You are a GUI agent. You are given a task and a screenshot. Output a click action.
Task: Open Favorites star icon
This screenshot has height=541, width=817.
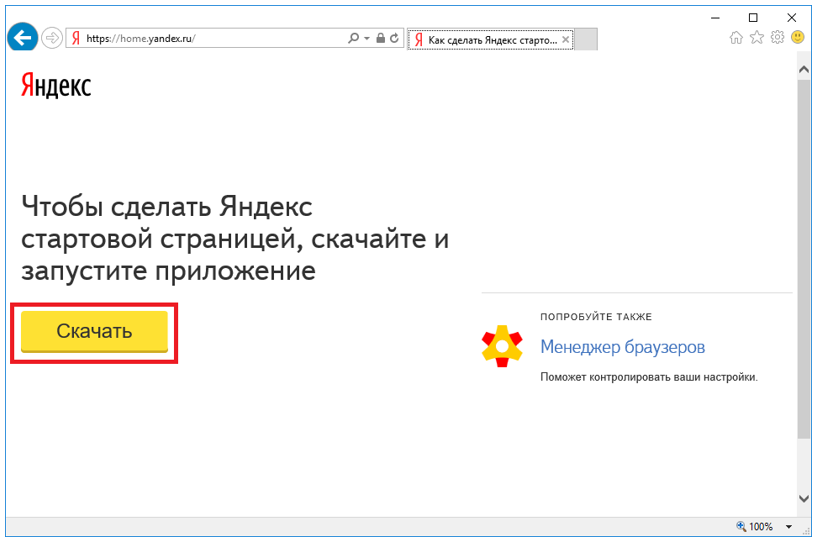757,38
